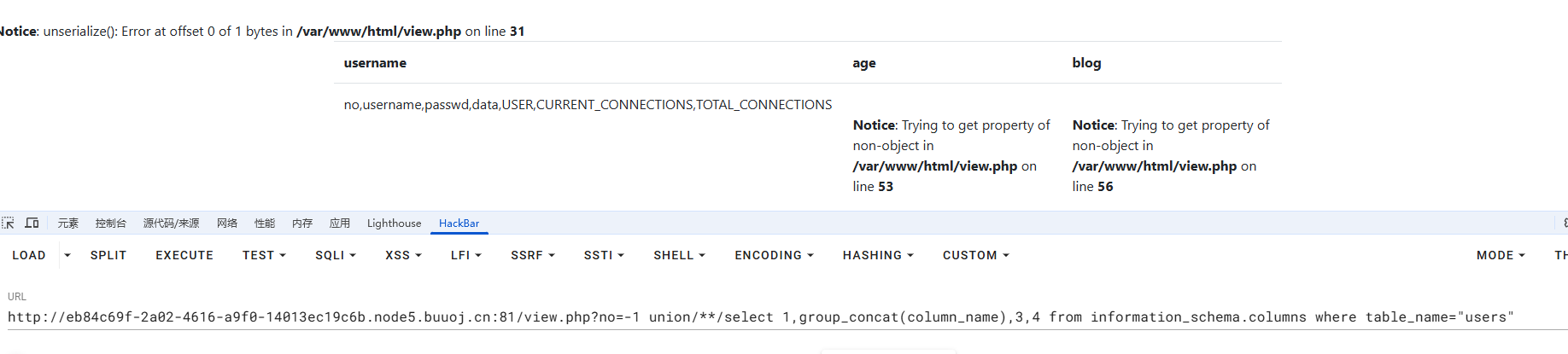
Task: Open the LFI dropdown menu
Action: click(466, 255)
